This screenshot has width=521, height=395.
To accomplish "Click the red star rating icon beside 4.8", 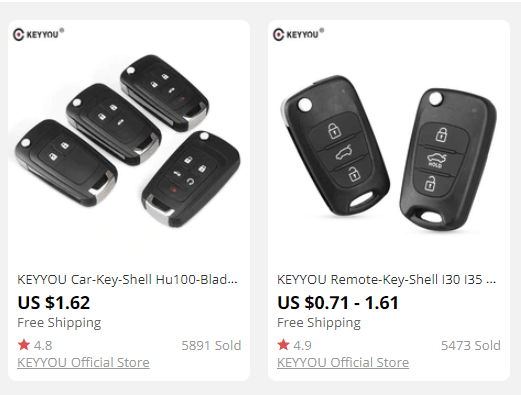I will [24, 345].
